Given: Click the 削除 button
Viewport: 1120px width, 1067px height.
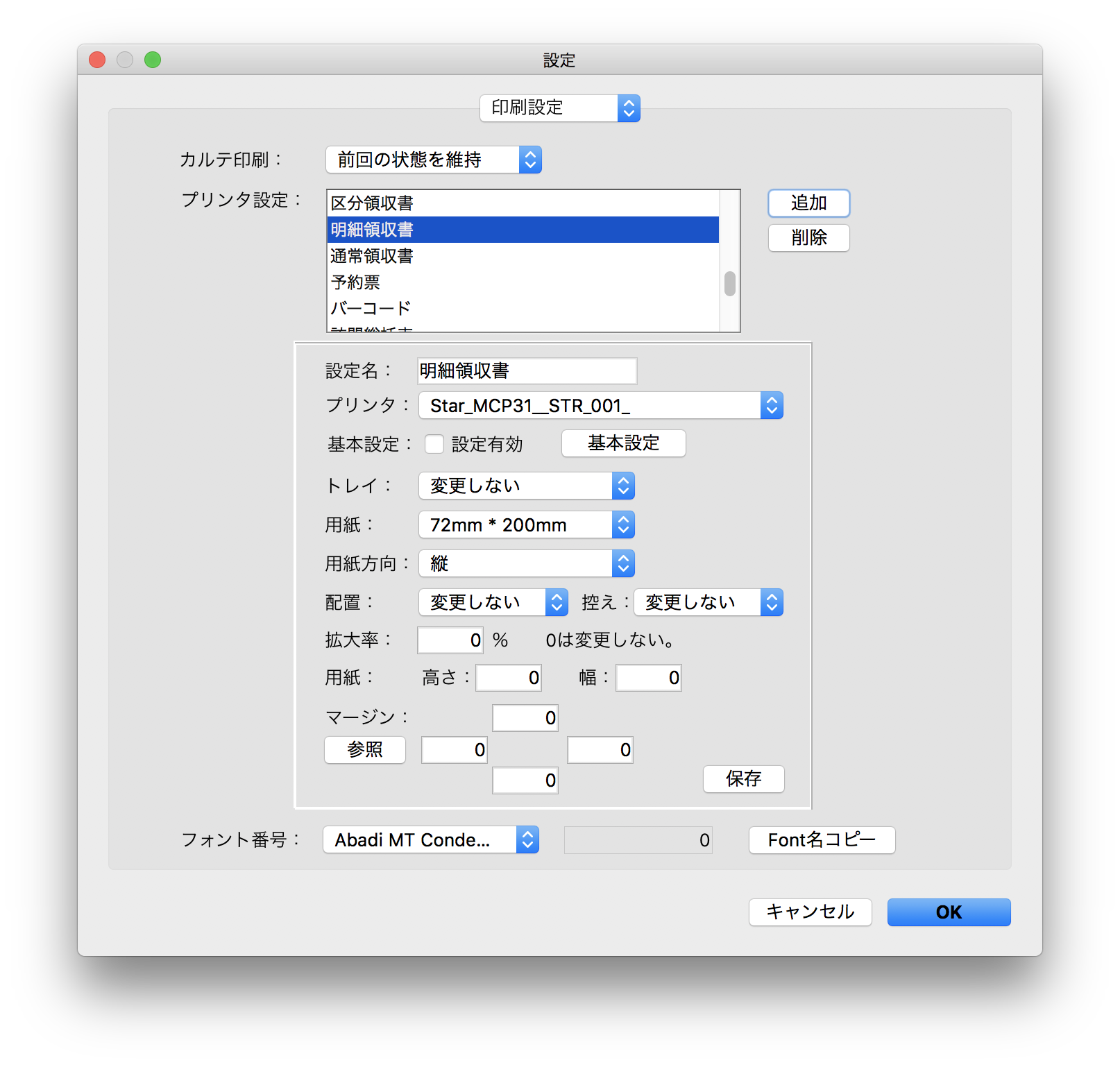Looking at the screenshot, I should [808, 238].
